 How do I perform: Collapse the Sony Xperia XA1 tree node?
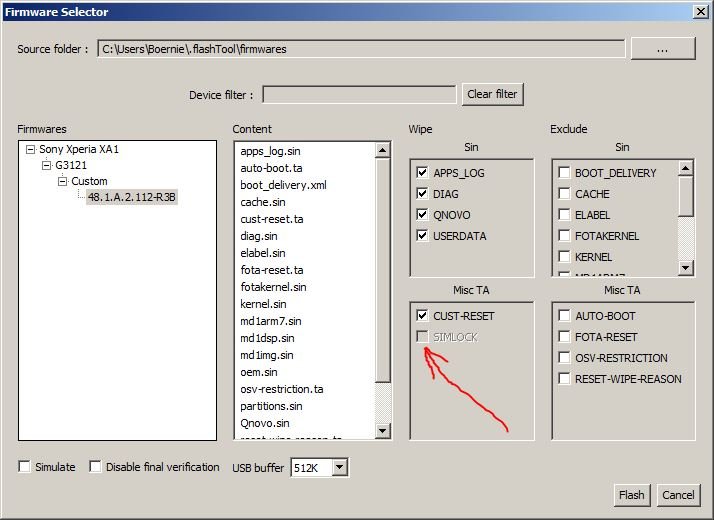[30, 149]
